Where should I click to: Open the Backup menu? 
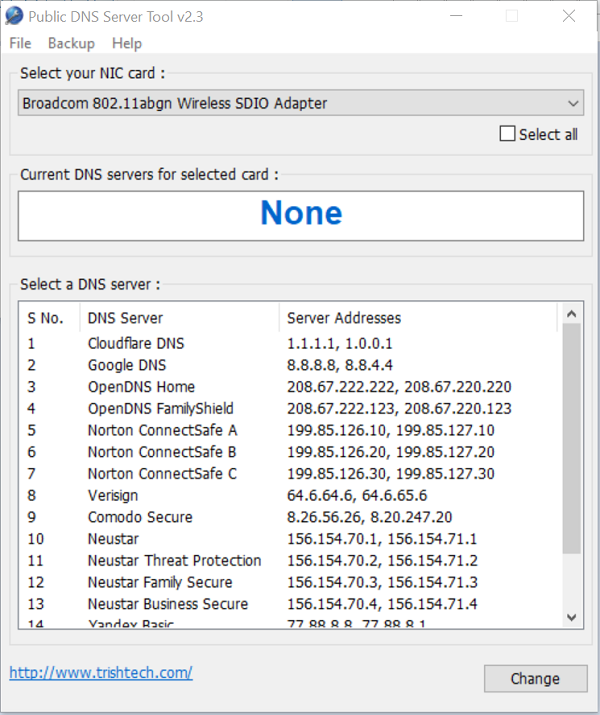pos(71,43)
